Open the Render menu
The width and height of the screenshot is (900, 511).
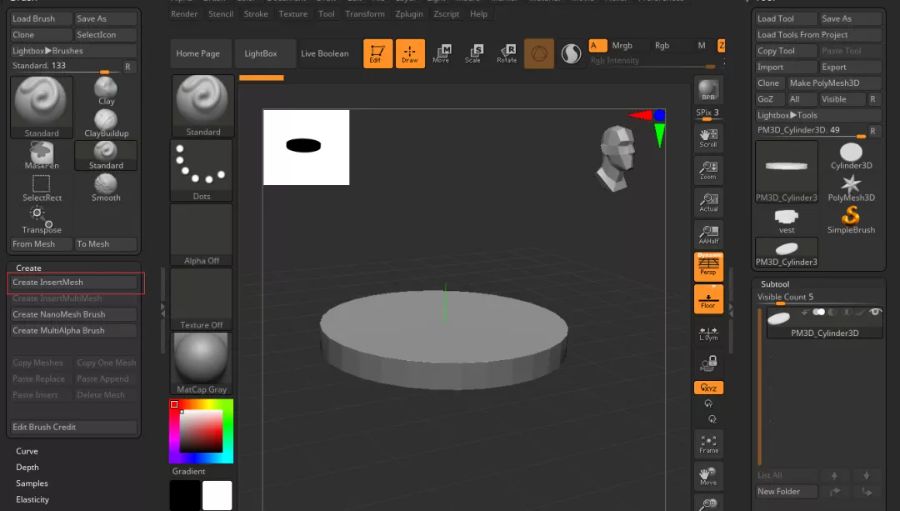[184, 14]
